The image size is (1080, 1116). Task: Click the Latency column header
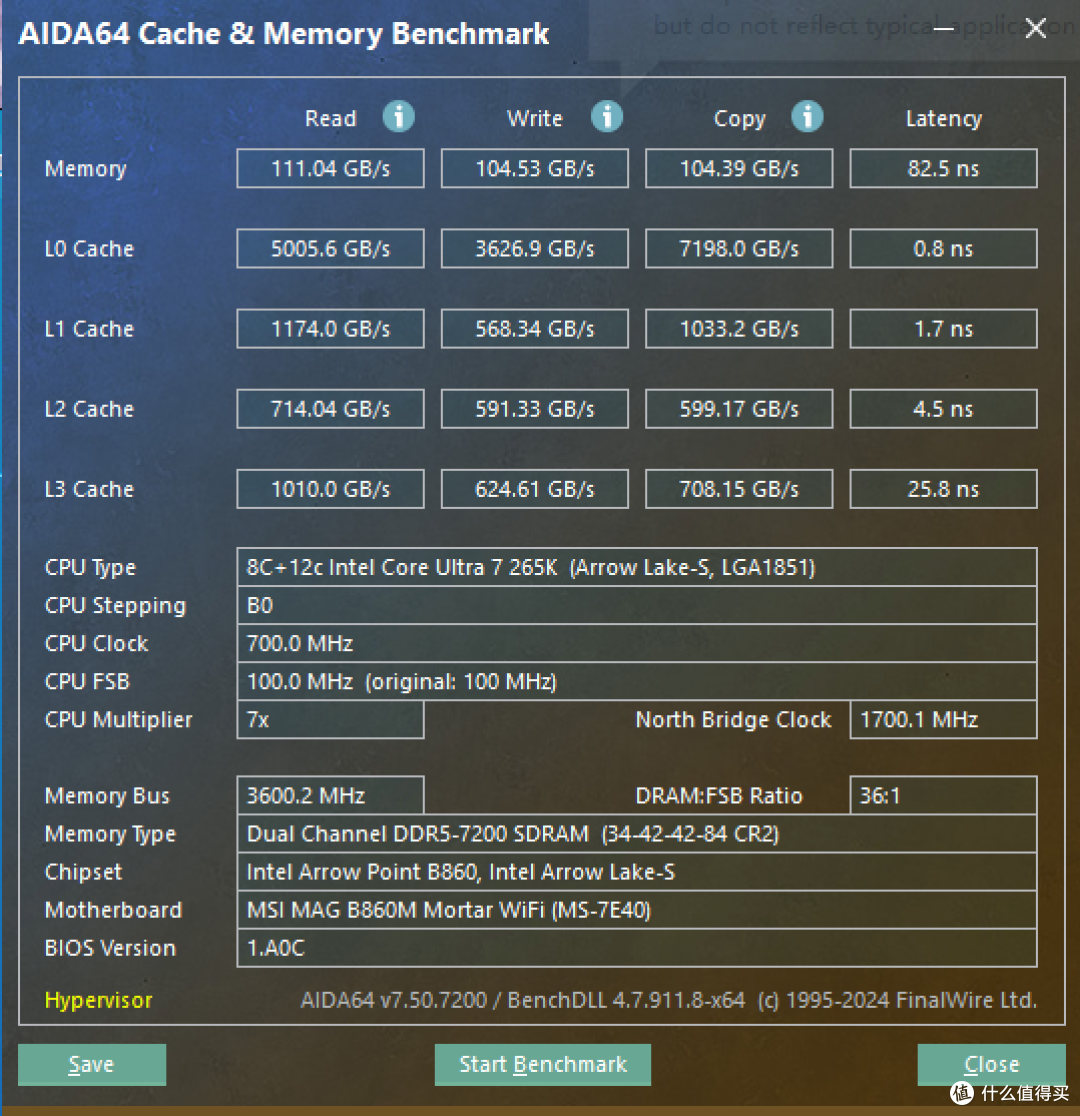(943, 118)
